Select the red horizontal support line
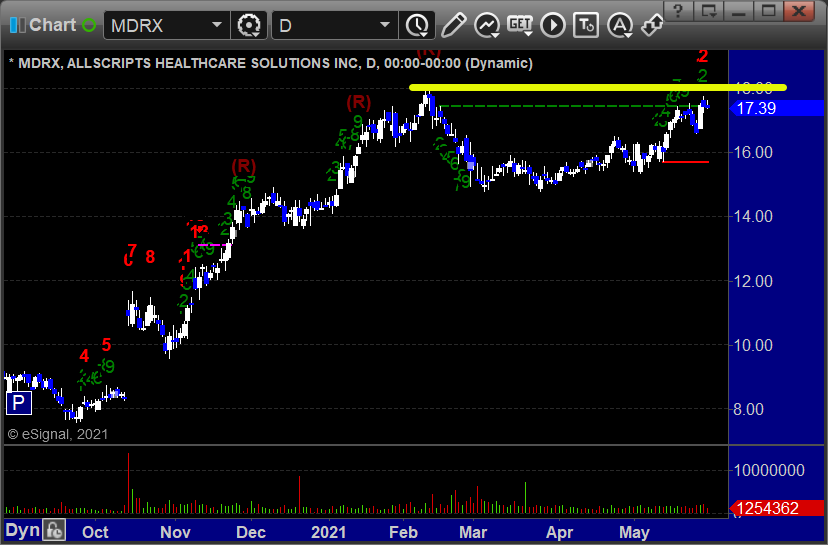Screen dimensions: 828x545 click(x=685, y=162)
